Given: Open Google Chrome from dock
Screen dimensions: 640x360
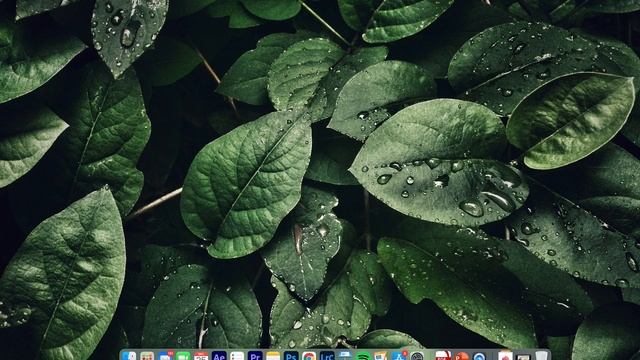Looking at the screenshot, I should (x=309, y=356).
